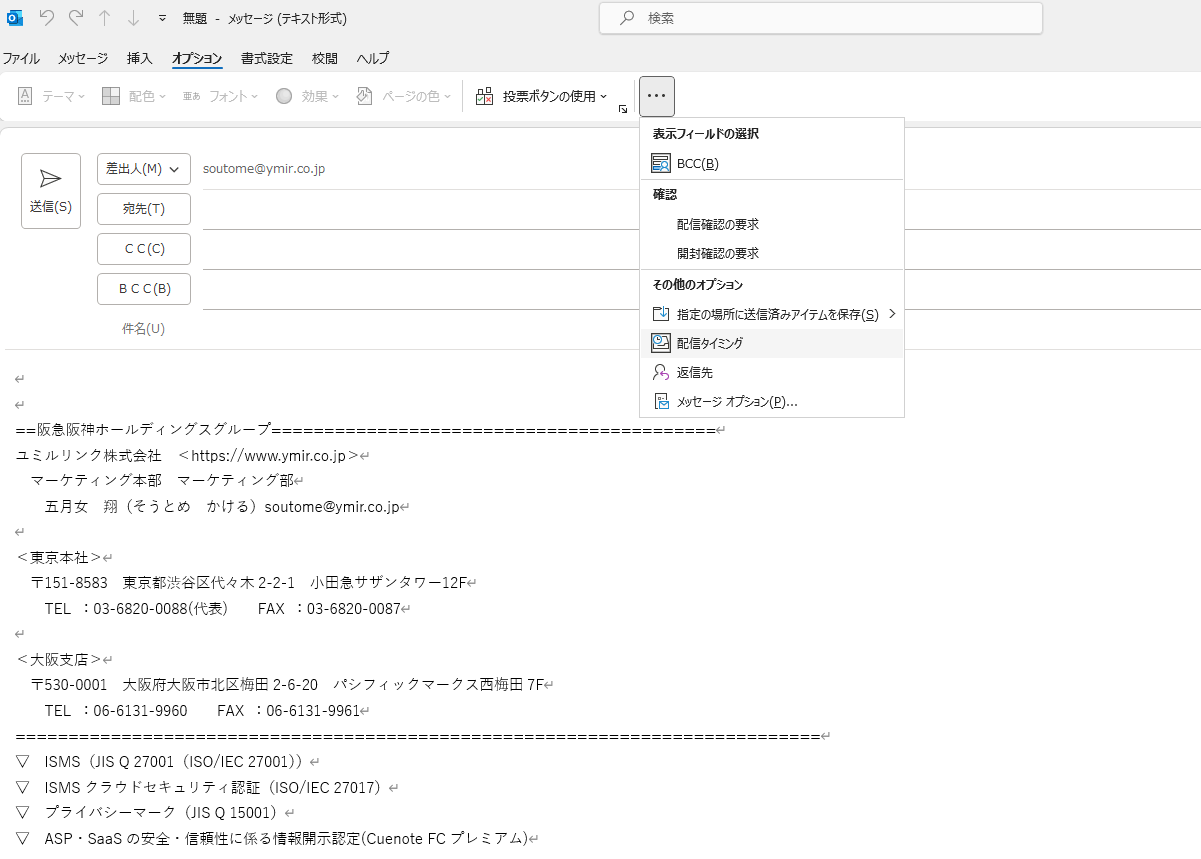Viewport: 1201px width, 859px height.
Task: Click the Outlook app icon in title bar
Action: tap(15, 18)
